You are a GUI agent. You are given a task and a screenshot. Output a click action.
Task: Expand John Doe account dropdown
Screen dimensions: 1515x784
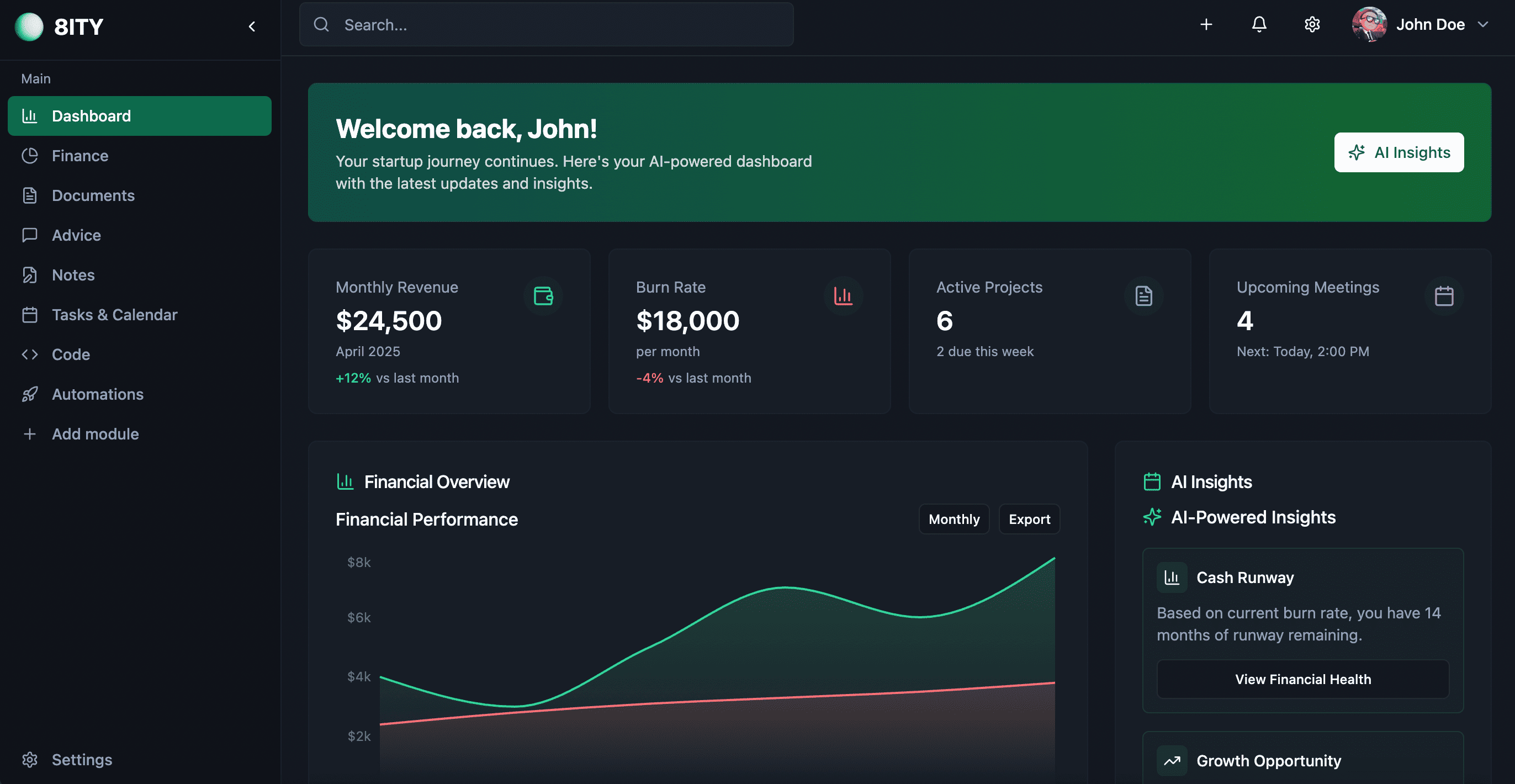point(1482,25)
